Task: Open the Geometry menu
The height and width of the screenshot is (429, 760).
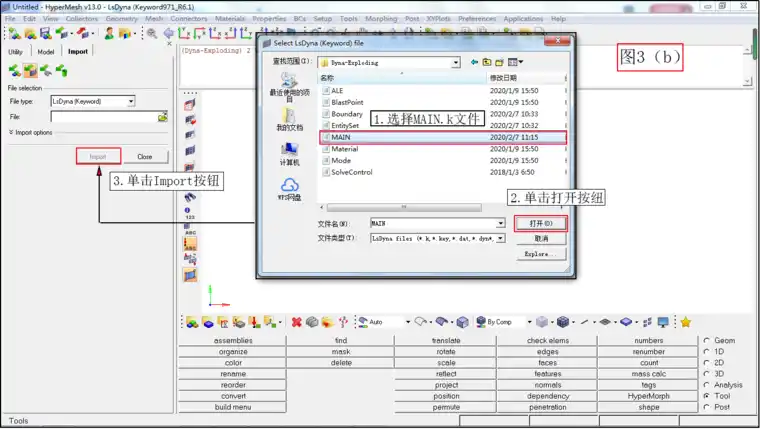Action: click(x=122, y=18)
